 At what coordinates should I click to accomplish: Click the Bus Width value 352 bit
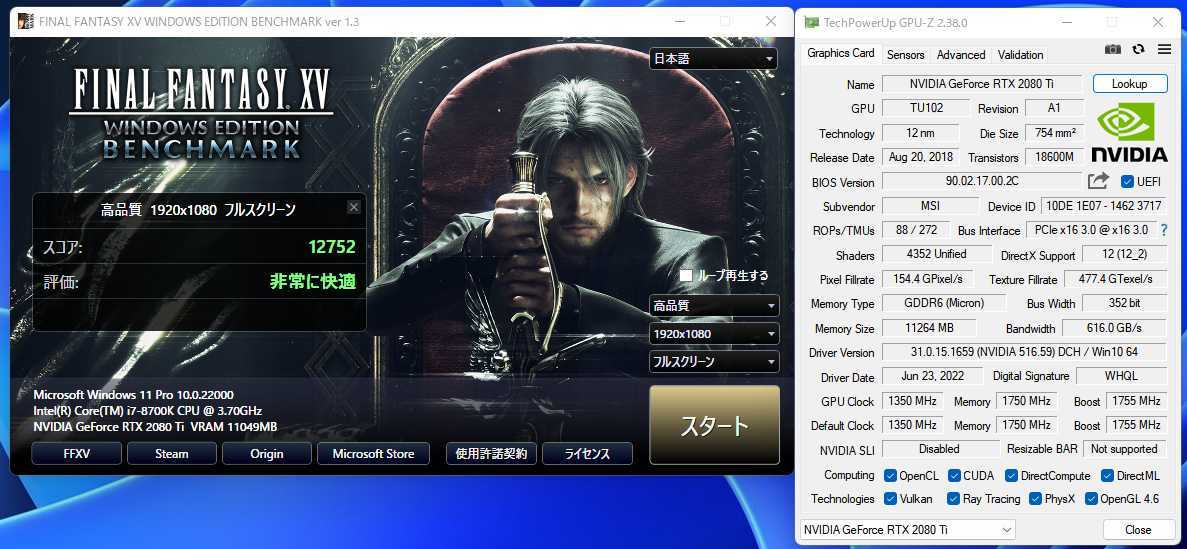[x=1124, y=303]
